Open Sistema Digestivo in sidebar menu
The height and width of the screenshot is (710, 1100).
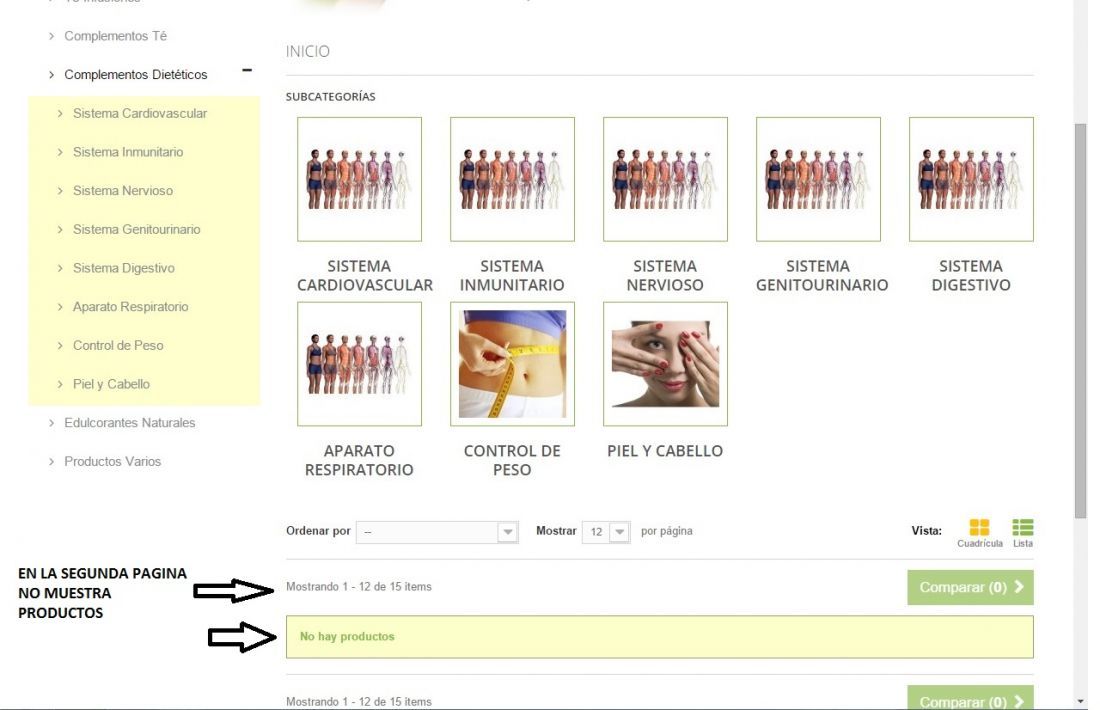click(123, 267)
